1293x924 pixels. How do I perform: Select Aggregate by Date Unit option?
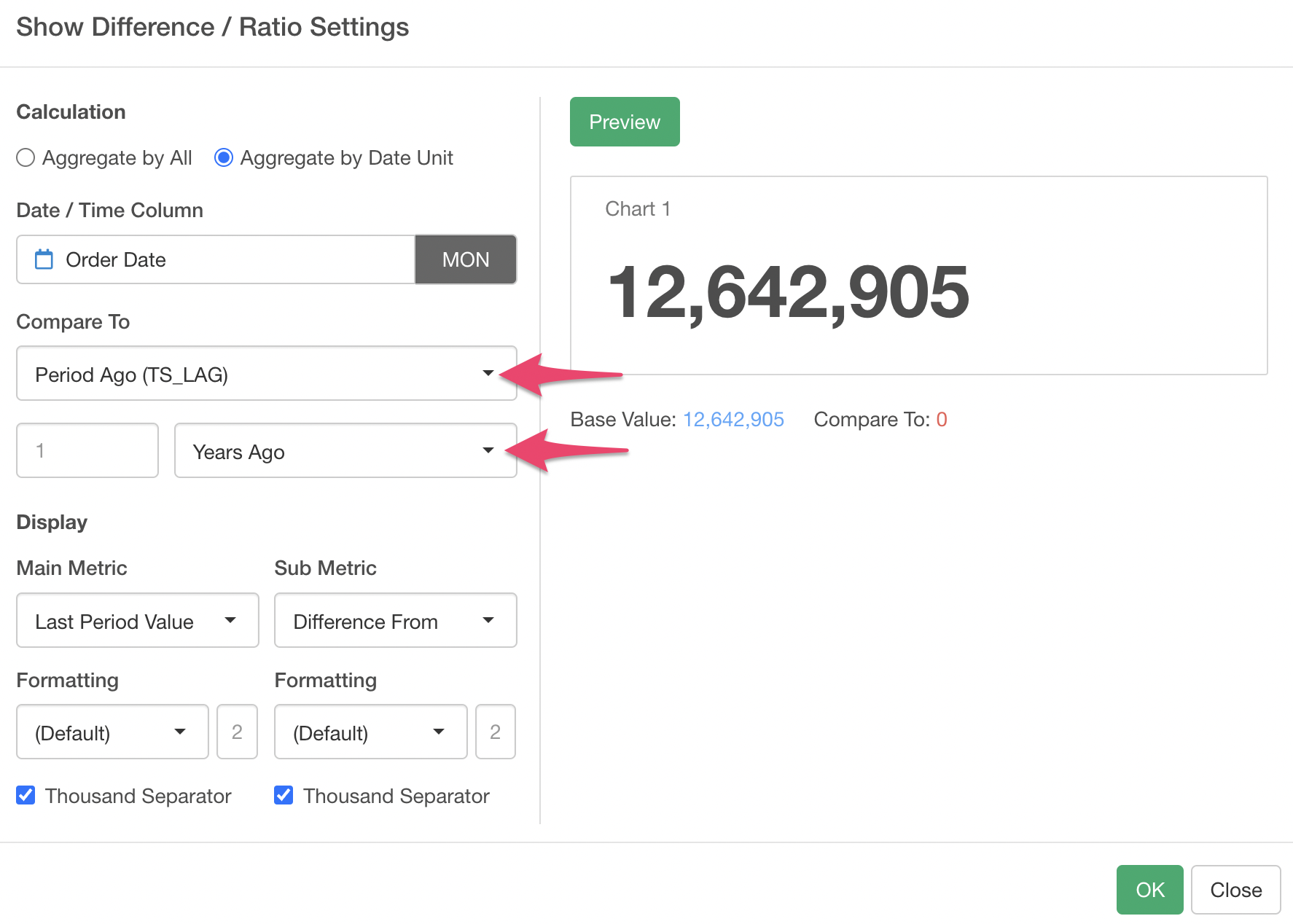pos(224,158)
